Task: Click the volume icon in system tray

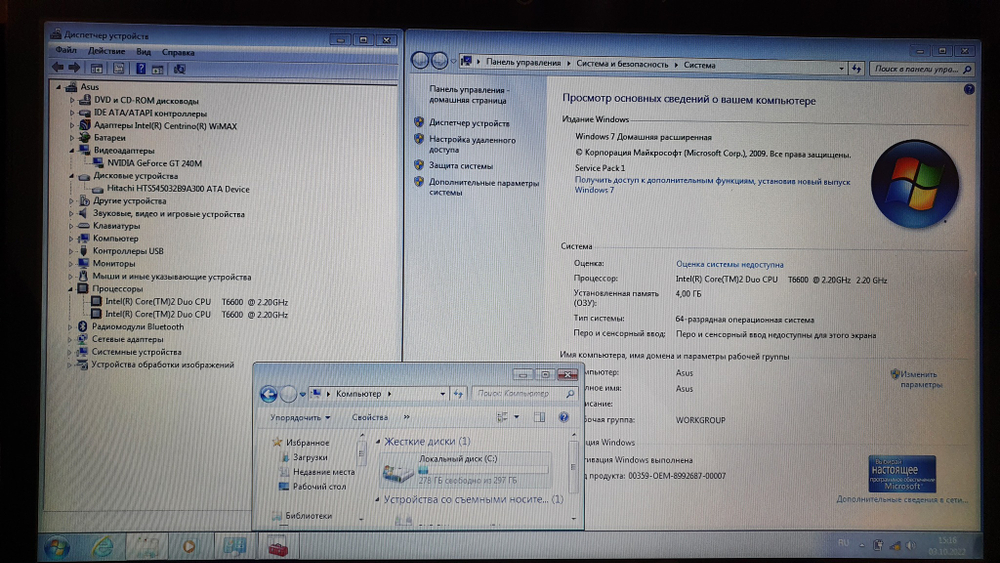Action: pos(910,545)
